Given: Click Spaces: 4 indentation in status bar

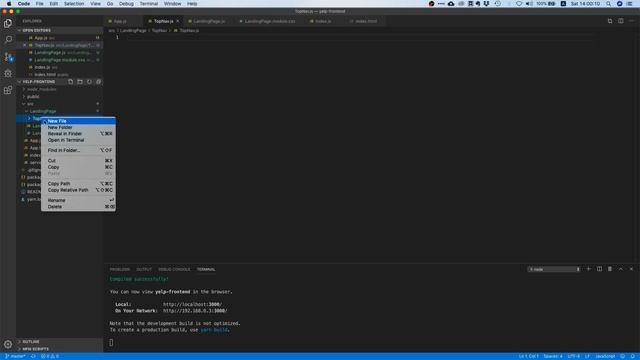Looking at the screenshot, I should (553, 356).
